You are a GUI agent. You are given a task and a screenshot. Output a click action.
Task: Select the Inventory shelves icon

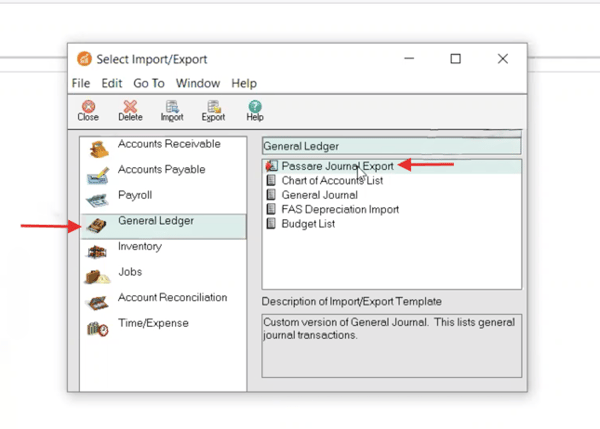(x=96, y=251)
